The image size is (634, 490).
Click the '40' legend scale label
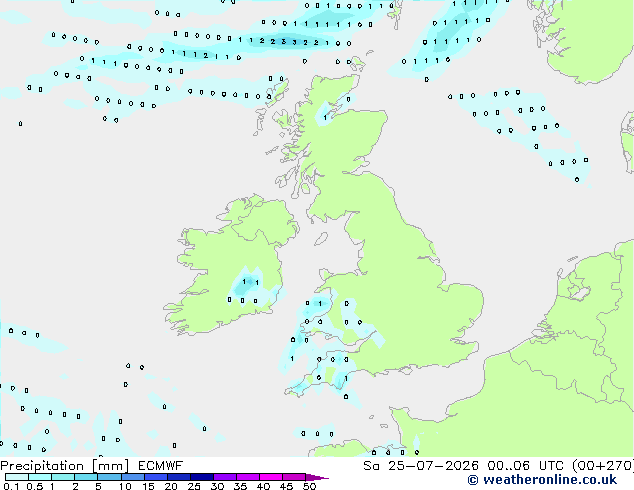[x=263, y=486]
